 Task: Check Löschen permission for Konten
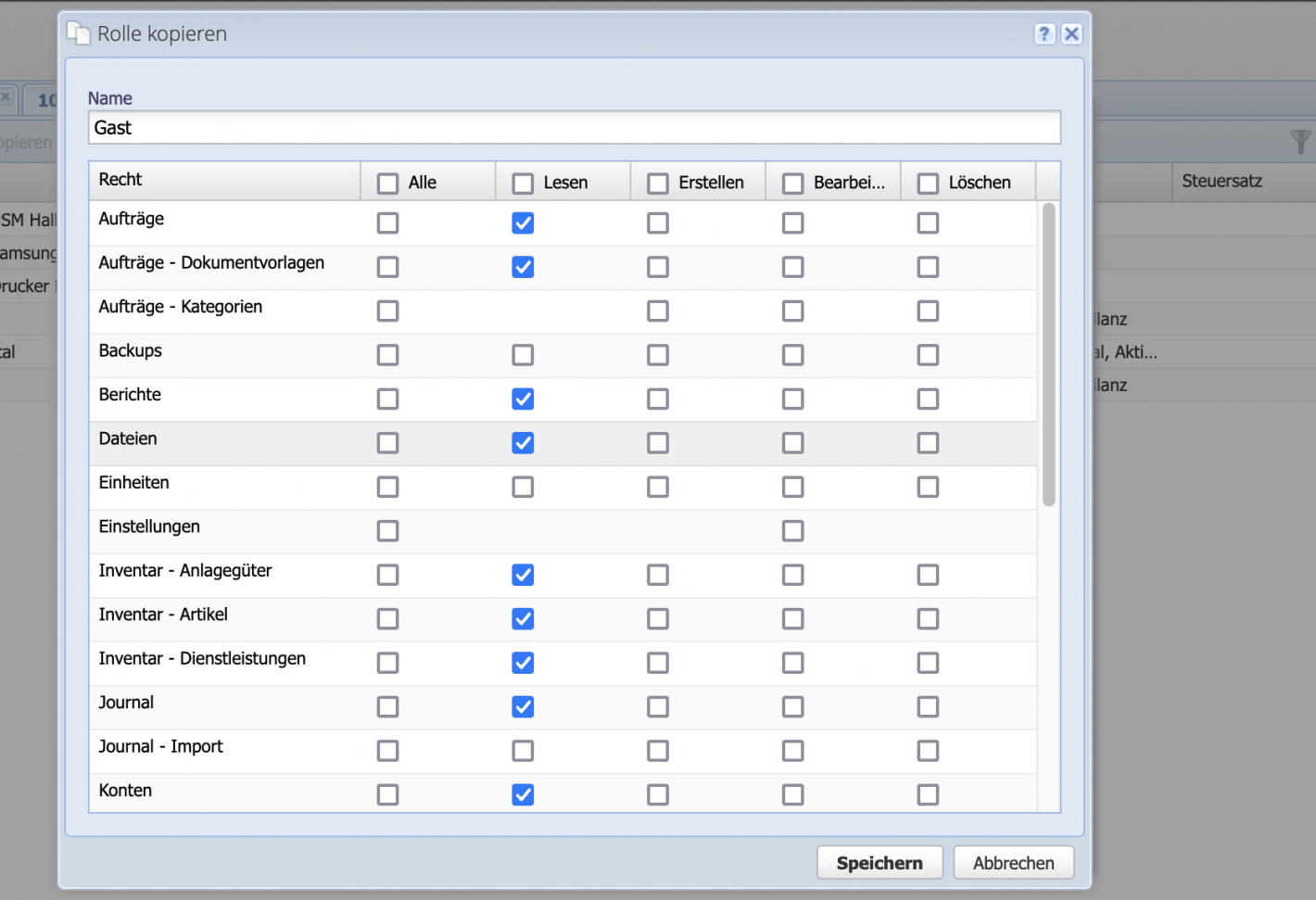(x=928, y=794)
